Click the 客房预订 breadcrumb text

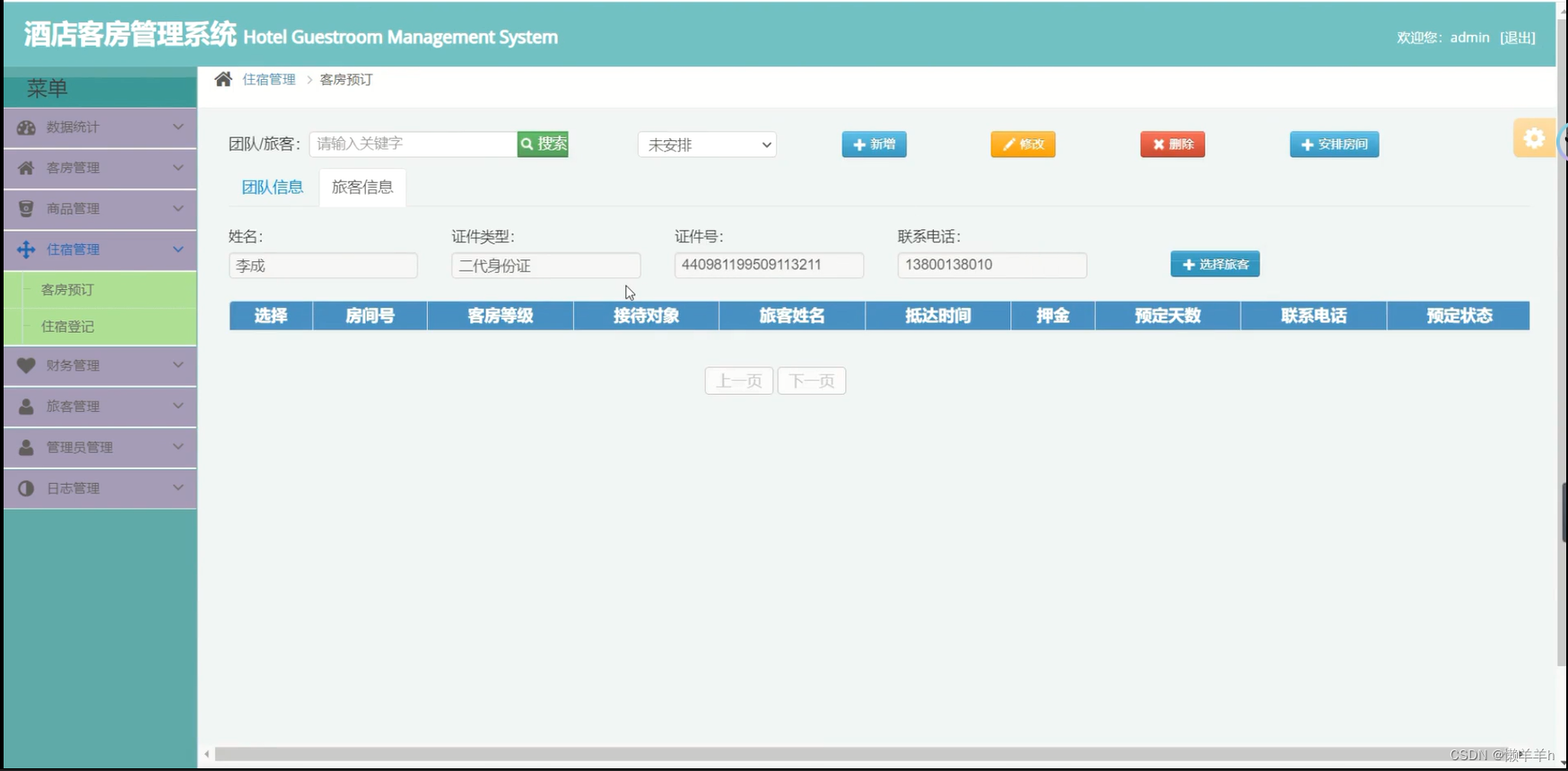[x=346, y=79]
